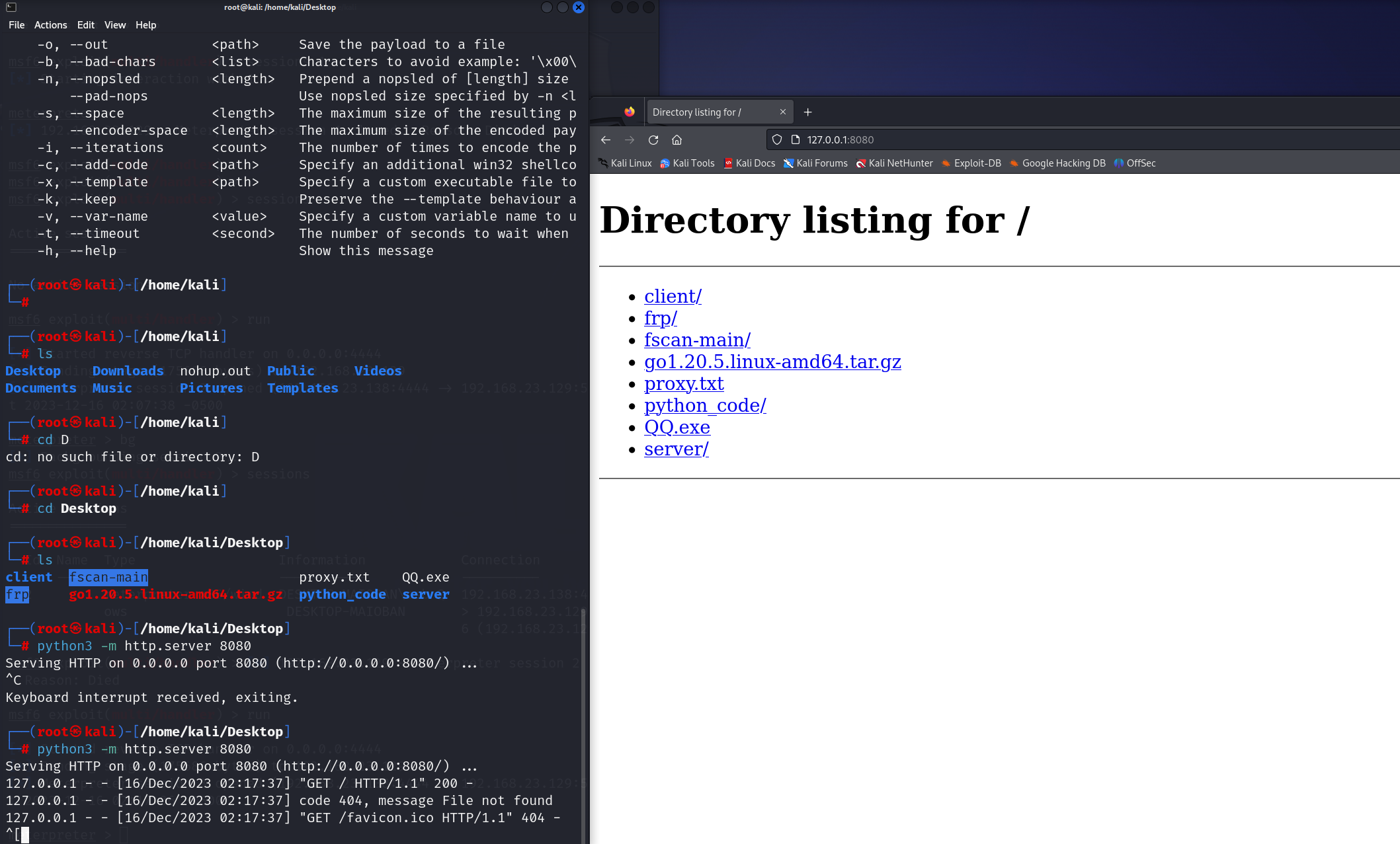Open the fscan-main/ directory link
The height and width of the screenshot is (844, 1400).
point(697,340)
